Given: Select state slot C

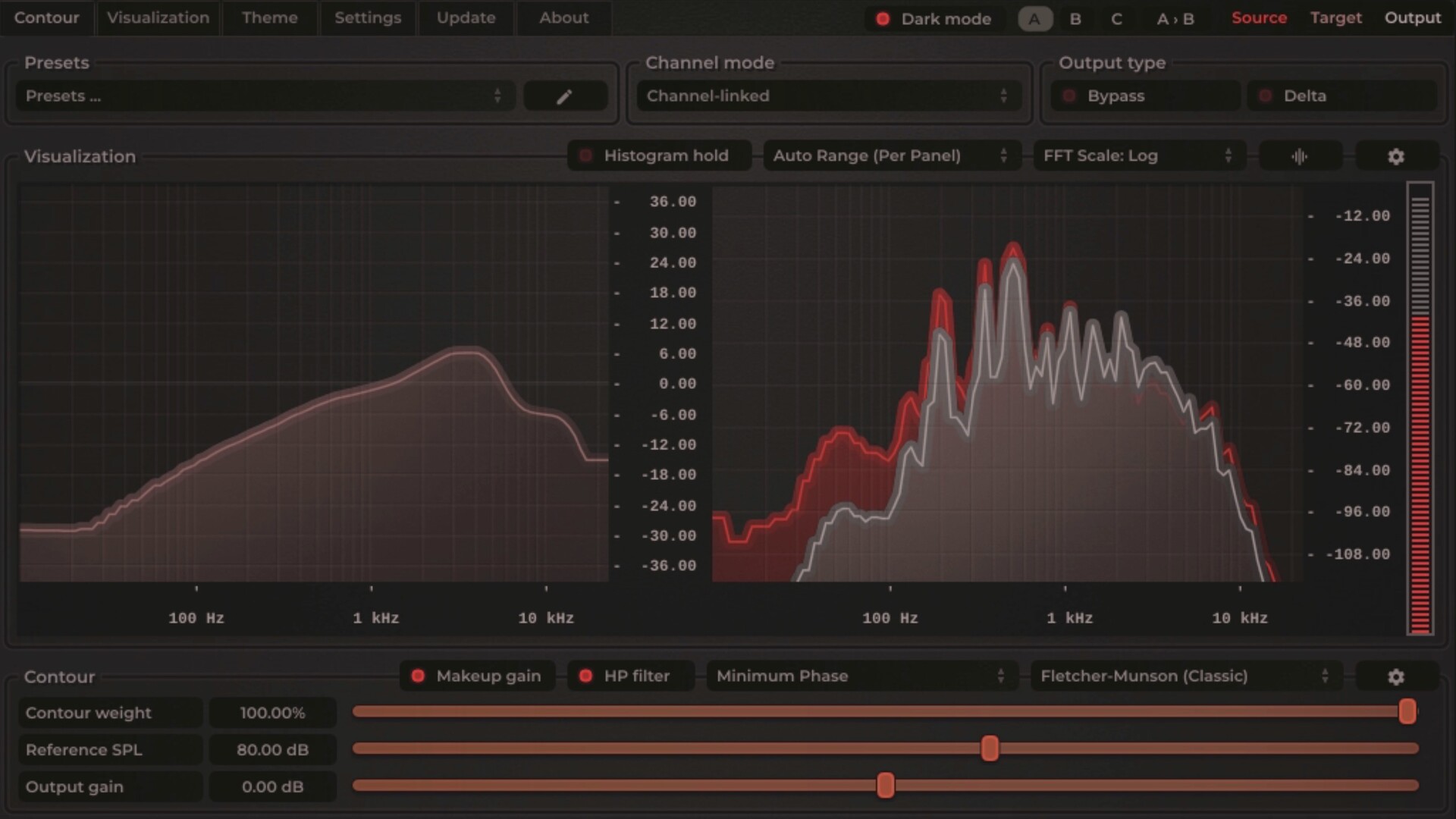Looking at the screenshot, I should pos(1116,19).
